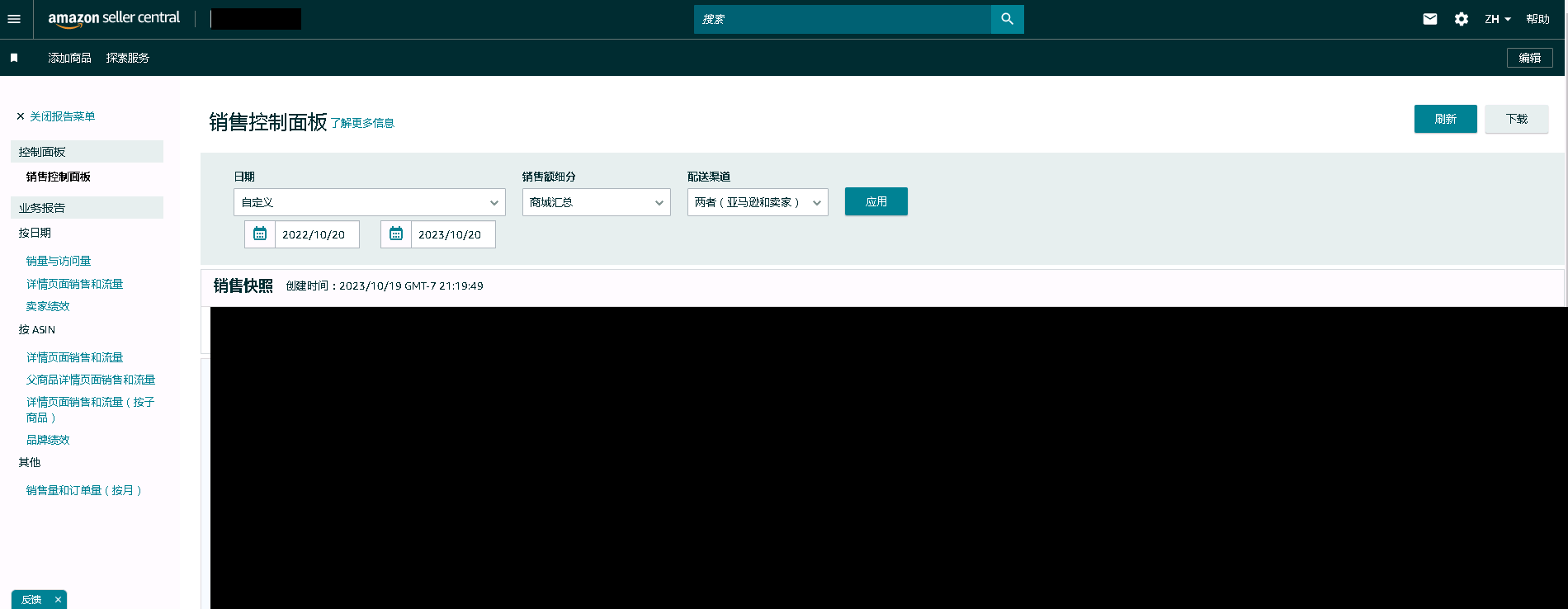This screenshot has height=609, width=1568.
Task: Click the 创建时间 timestamp text
Action: 385,286
